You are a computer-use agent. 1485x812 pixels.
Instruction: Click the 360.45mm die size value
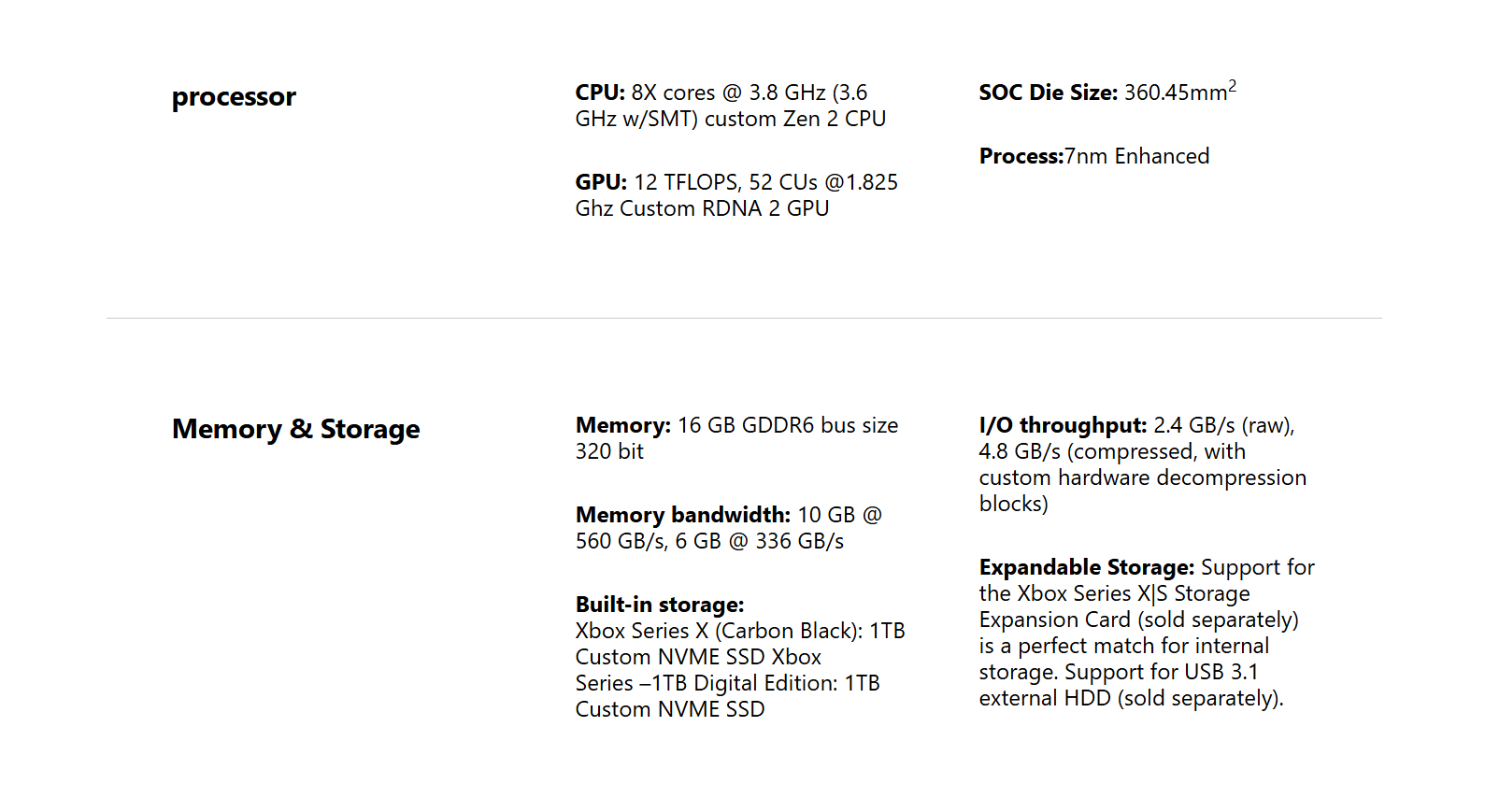coord(1180,91)
